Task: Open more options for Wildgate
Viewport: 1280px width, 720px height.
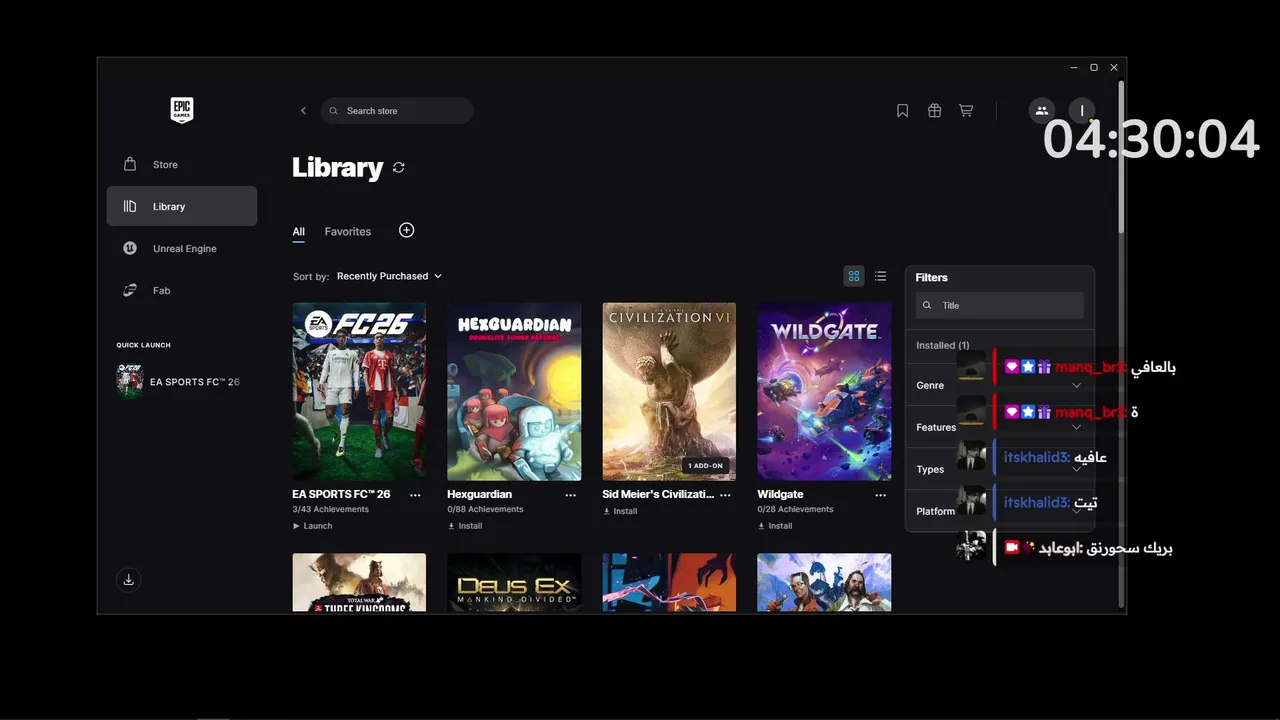Action: (x=880, y=495)
